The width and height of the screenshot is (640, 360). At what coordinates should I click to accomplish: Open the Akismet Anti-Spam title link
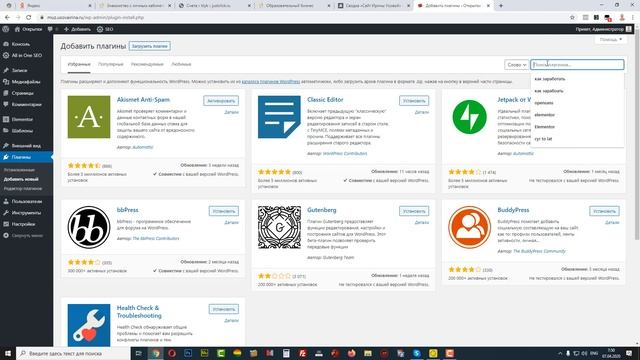click(x=143, y=100)
